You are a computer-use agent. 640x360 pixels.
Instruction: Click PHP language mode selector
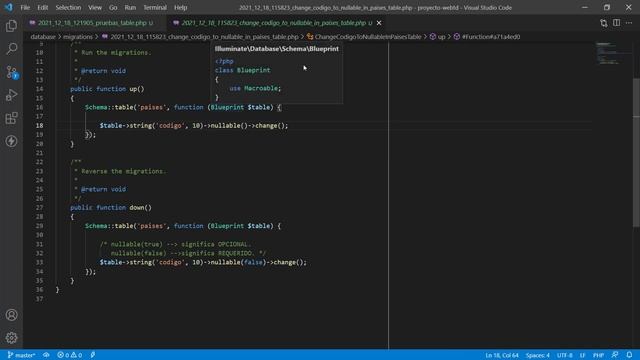click(598, 355)
